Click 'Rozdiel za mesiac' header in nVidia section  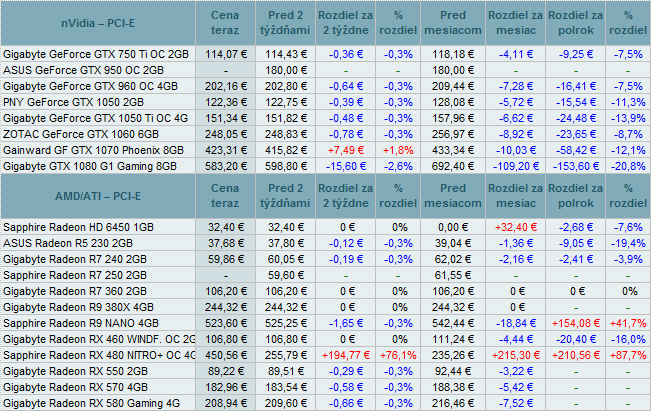[515, 23]
